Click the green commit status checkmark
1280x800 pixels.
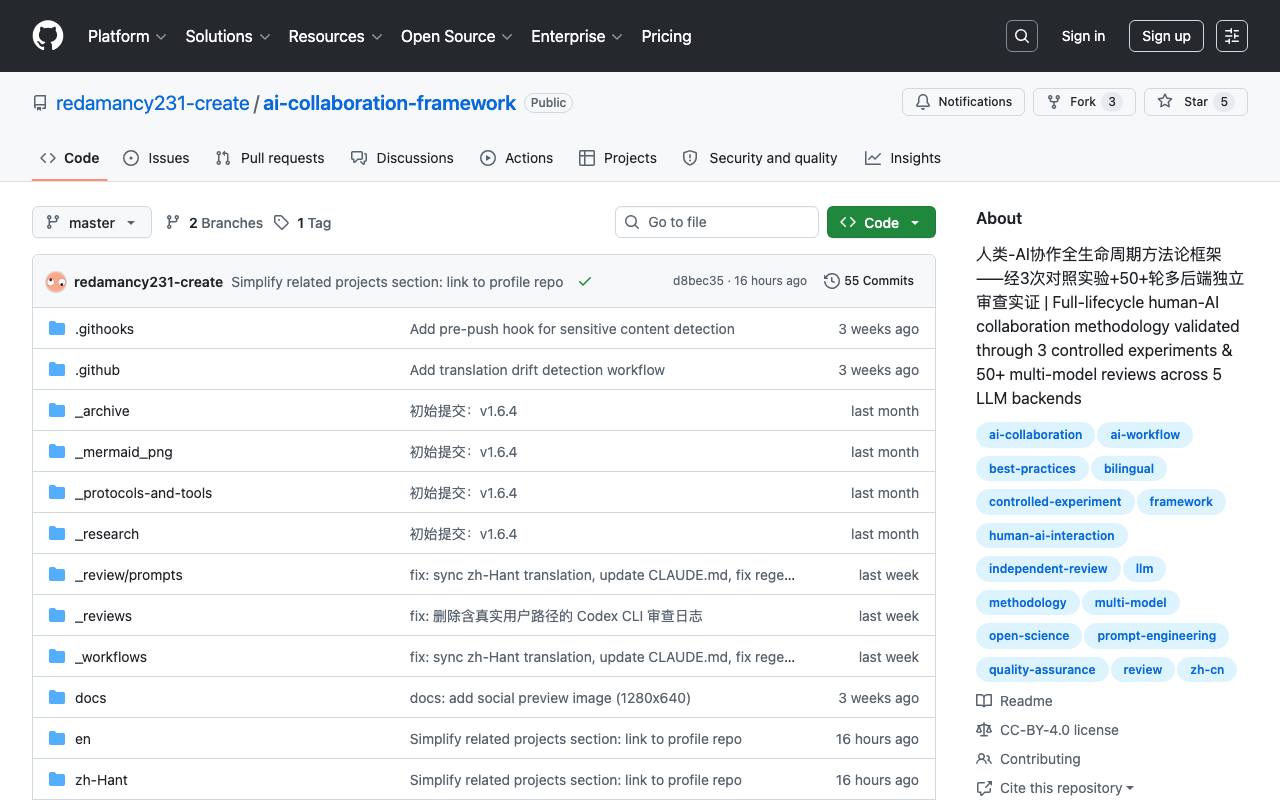click(585, 282)
